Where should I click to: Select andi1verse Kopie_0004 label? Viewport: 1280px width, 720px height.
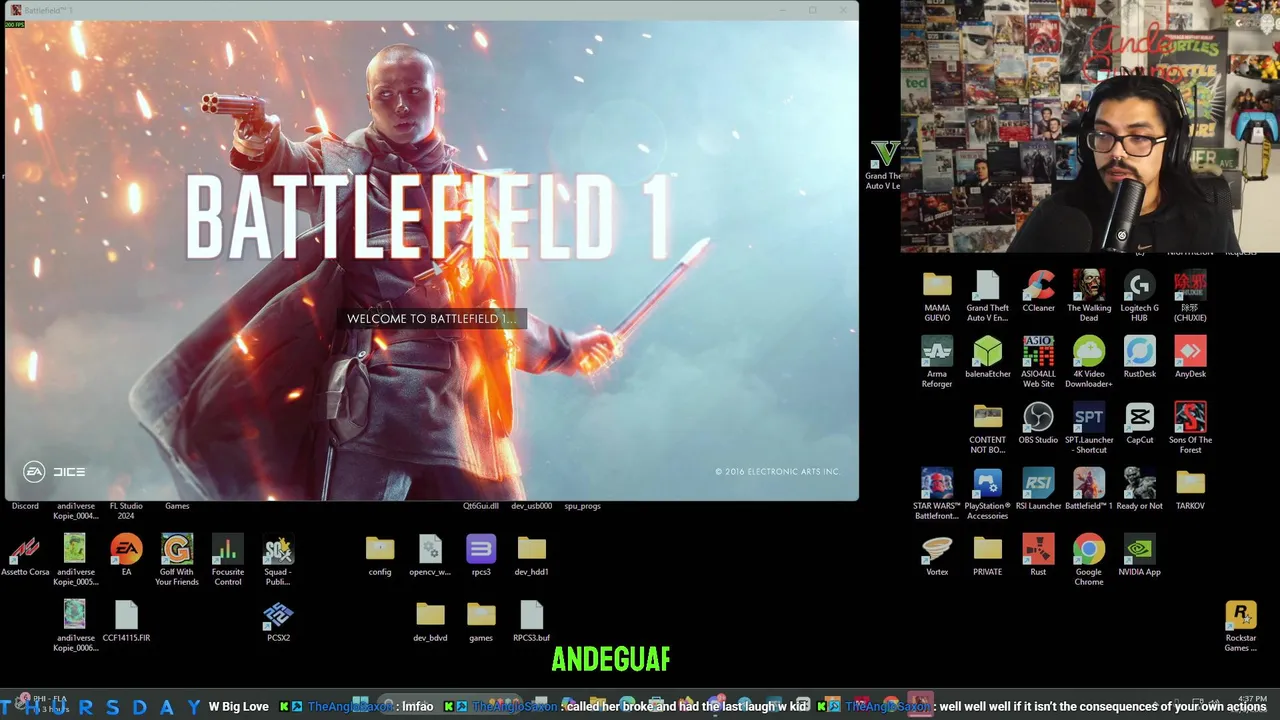(x=76, y=511)
